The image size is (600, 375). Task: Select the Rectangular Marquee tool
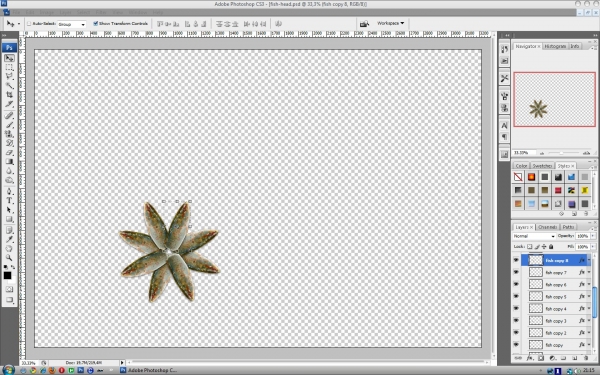pyautogui.click(x=9, y=68)
